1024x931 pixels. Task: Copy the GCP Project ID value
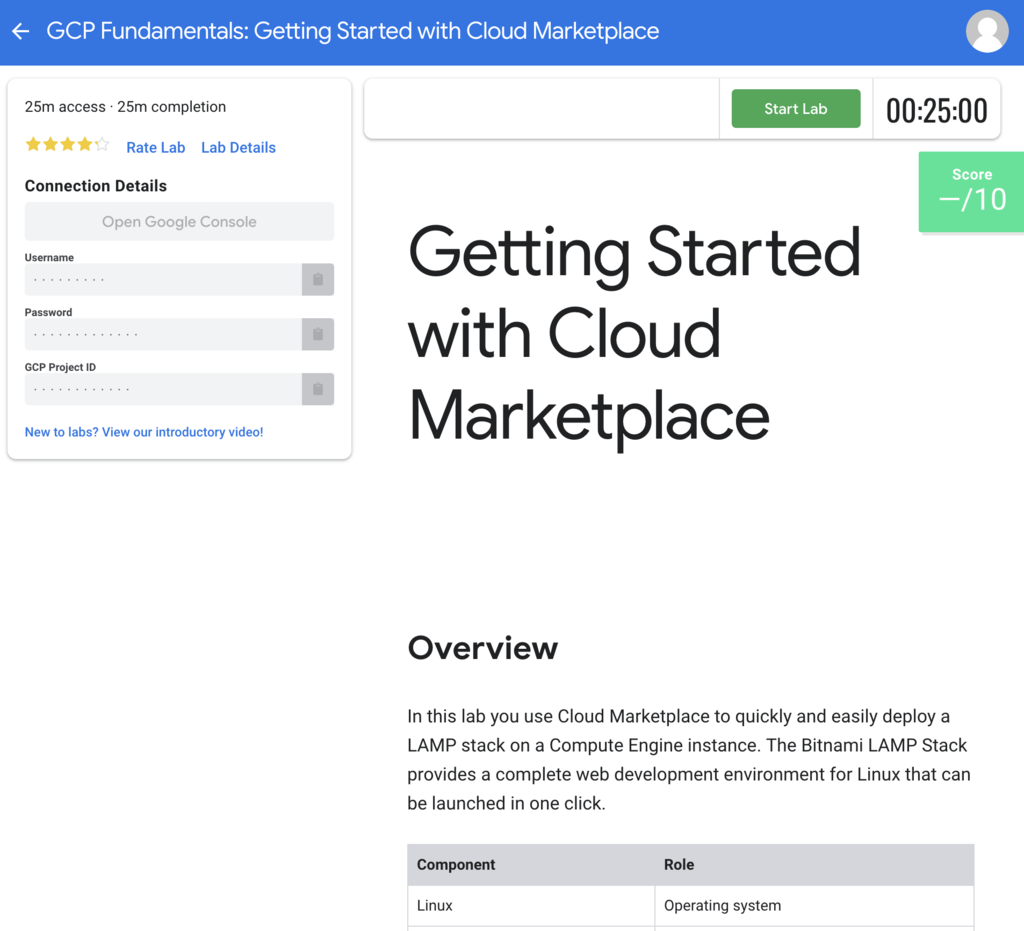point(318,389)
